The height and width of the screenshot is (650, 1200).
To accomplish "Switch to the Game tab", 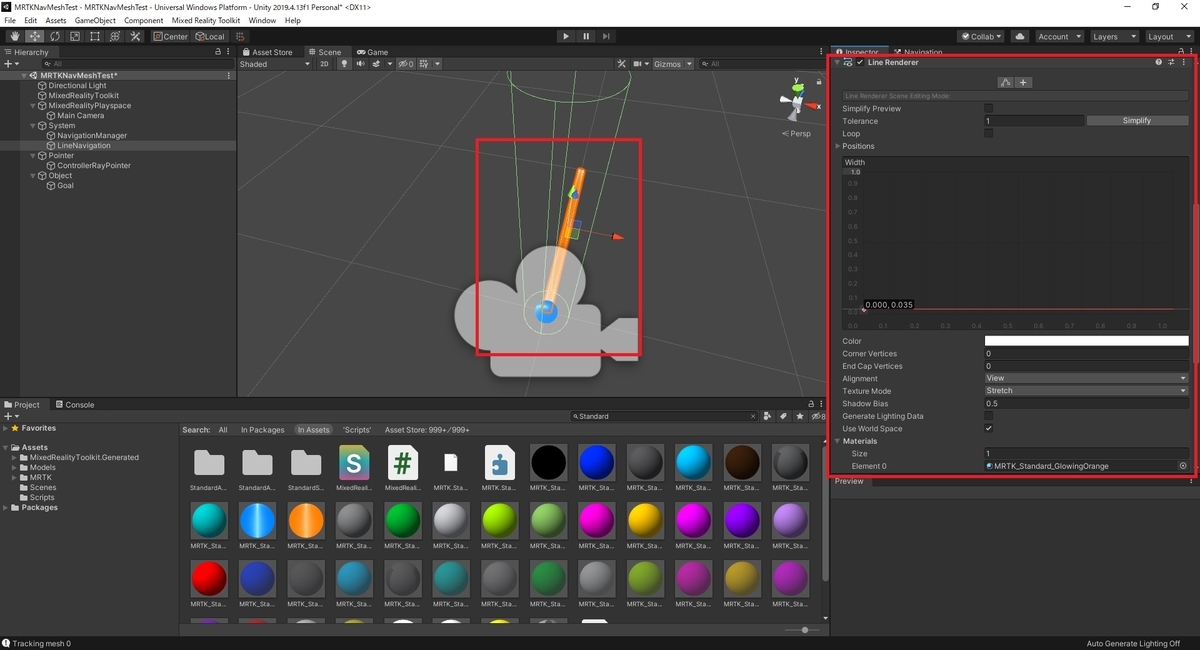I will 371,52.
